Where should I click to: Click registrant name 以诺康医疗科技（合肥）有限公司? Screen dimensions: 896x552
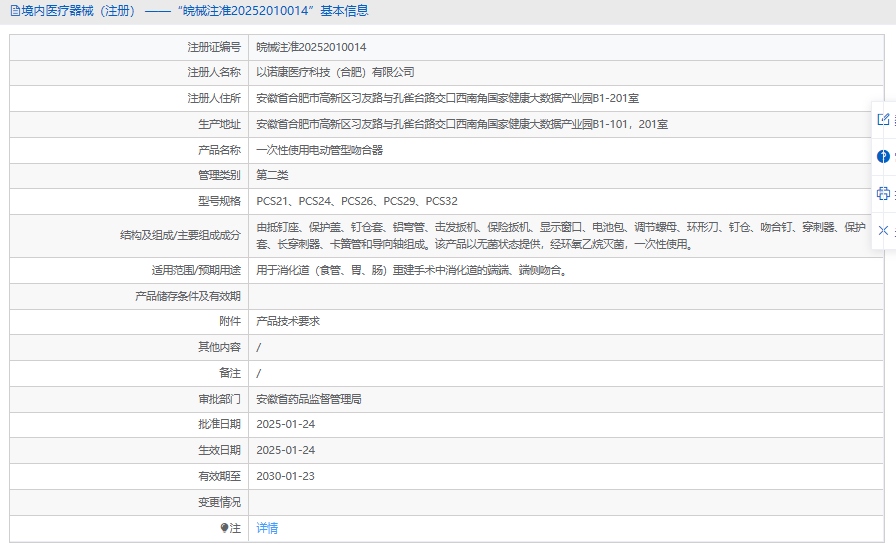(335, 73)
